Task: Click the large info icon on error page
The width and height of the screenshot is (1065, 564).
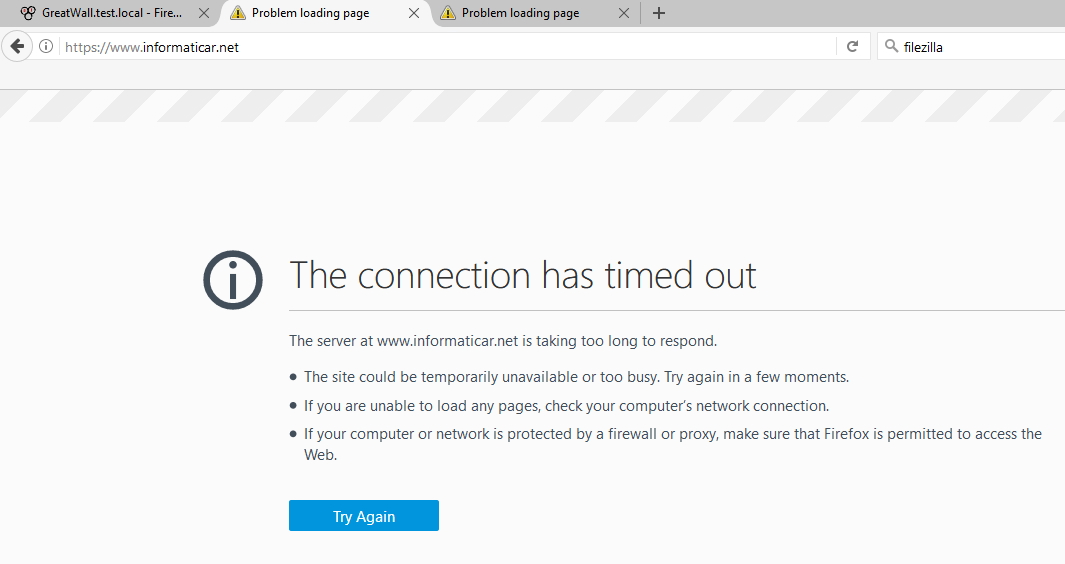Action: (x=233, y=280)
